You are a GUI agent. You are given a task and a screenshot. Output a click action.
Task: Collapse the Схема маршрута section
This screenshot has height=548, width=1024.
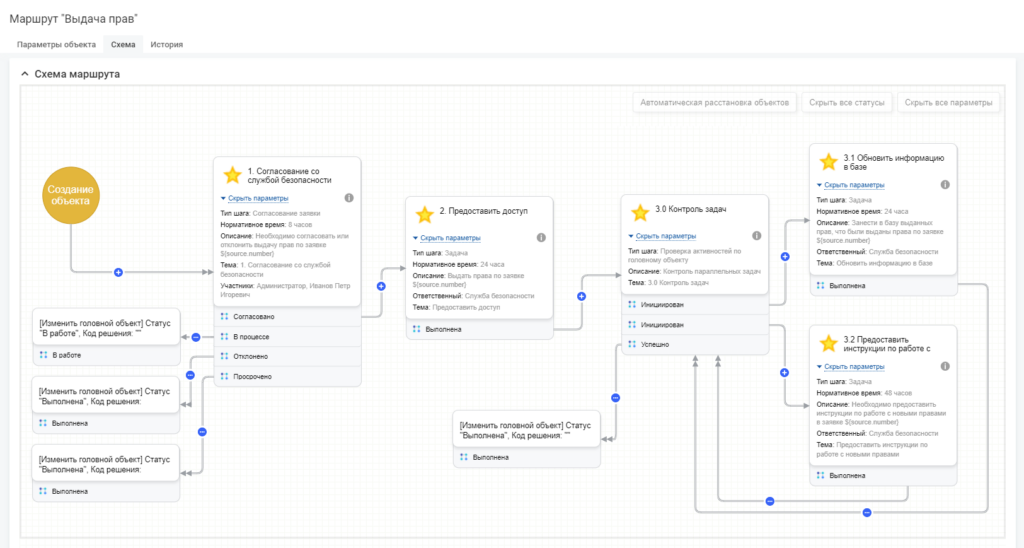(x=25, y=74)
